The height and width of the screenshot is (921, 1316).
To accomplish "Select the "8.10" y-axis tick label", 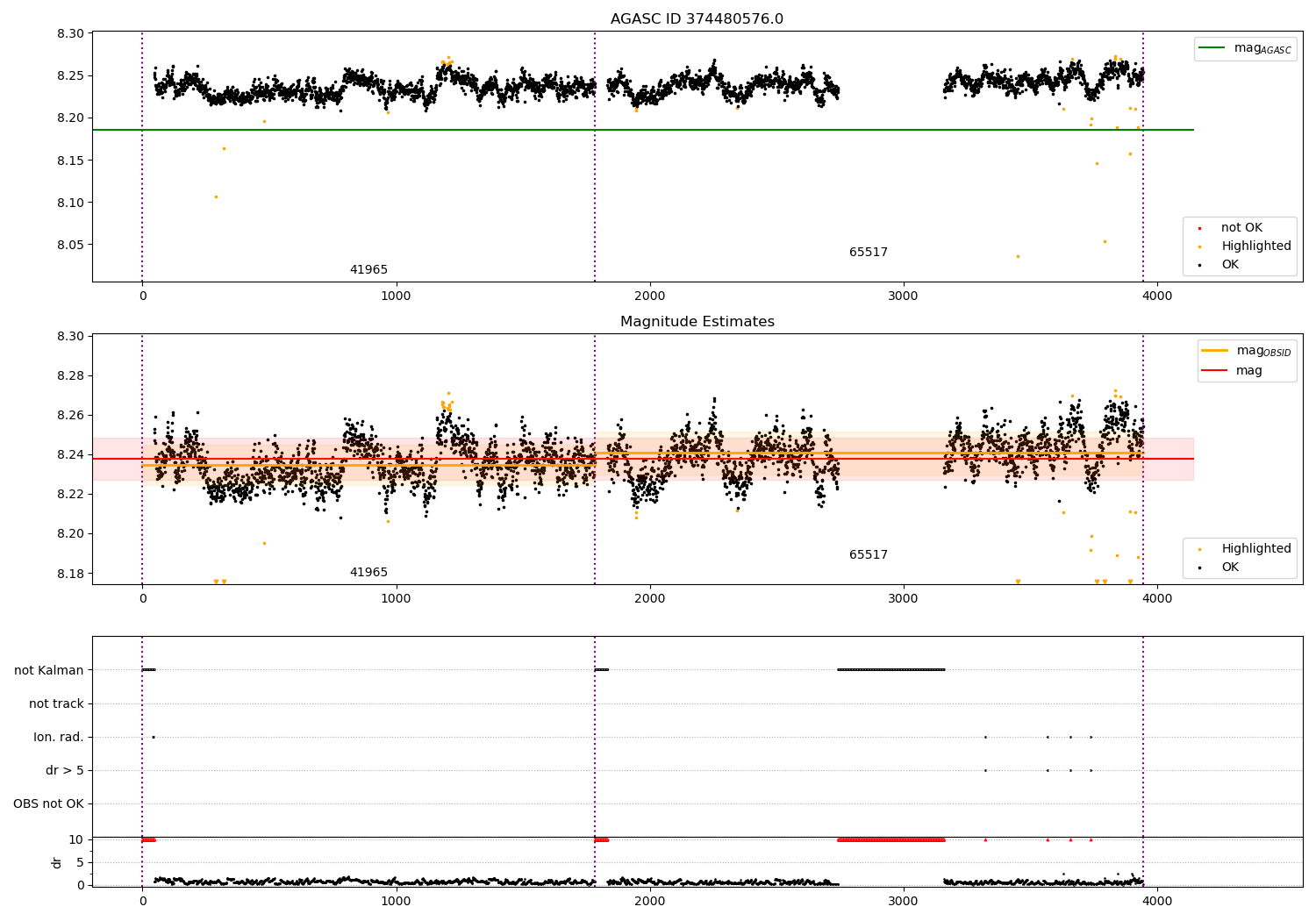I will (71, 203).
